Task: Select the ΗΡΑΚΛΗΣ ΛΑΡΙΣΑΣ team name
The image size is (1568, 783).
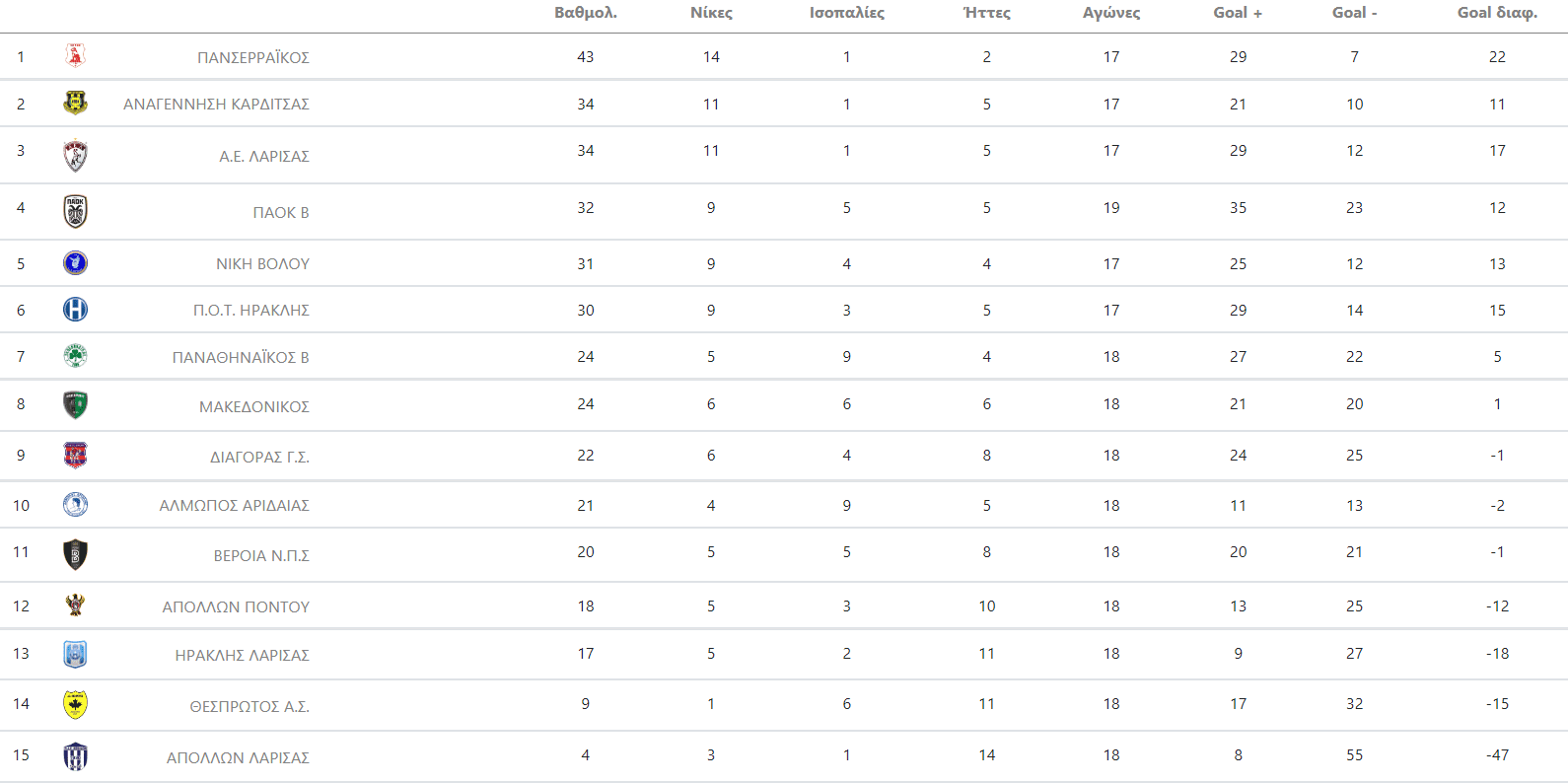Action: (243, 655)
